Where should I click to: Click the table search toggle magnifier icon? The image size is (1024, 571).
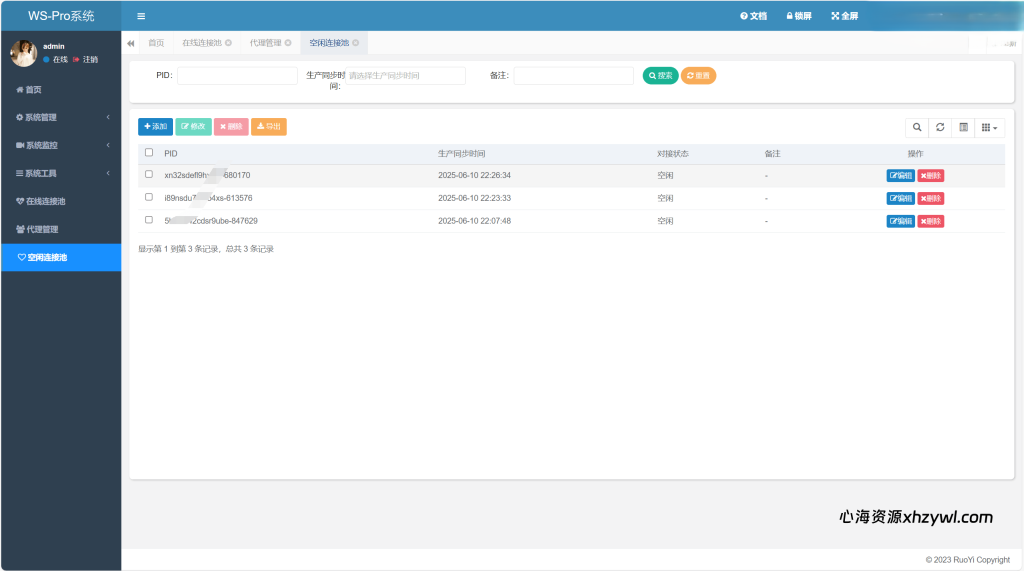[x=916, y=127]
